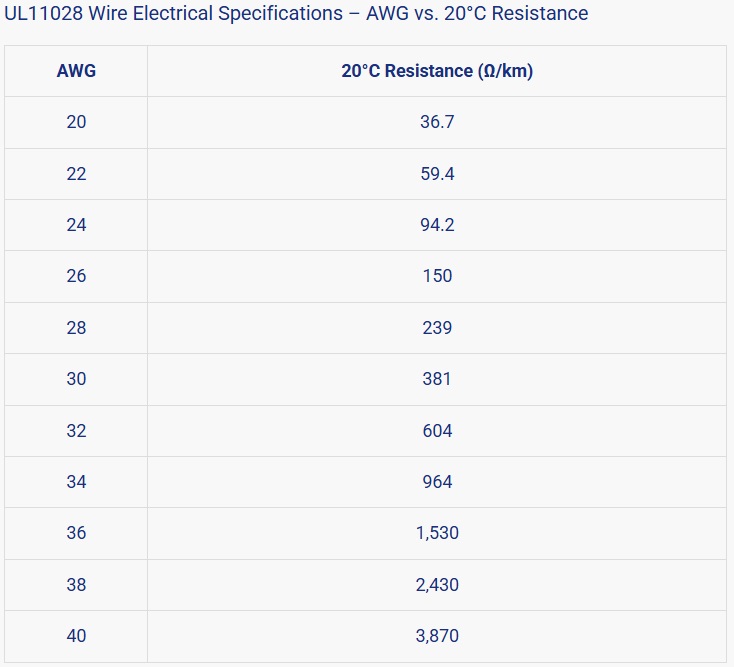Click the AWG 24 cell
The height and width of the screenshot is (667, 734).
[76, 225]
